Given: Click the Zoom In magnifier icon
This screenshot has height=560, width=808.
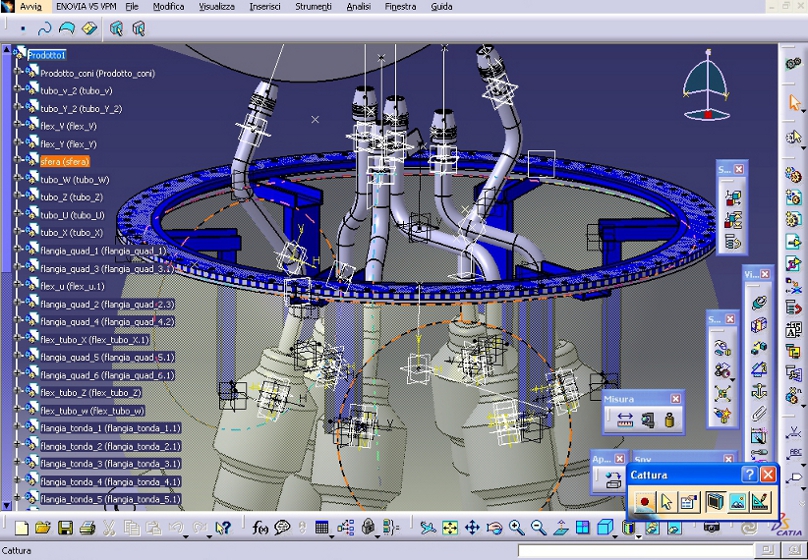Looking at the screenshot, I should click(x=516, y=528).
